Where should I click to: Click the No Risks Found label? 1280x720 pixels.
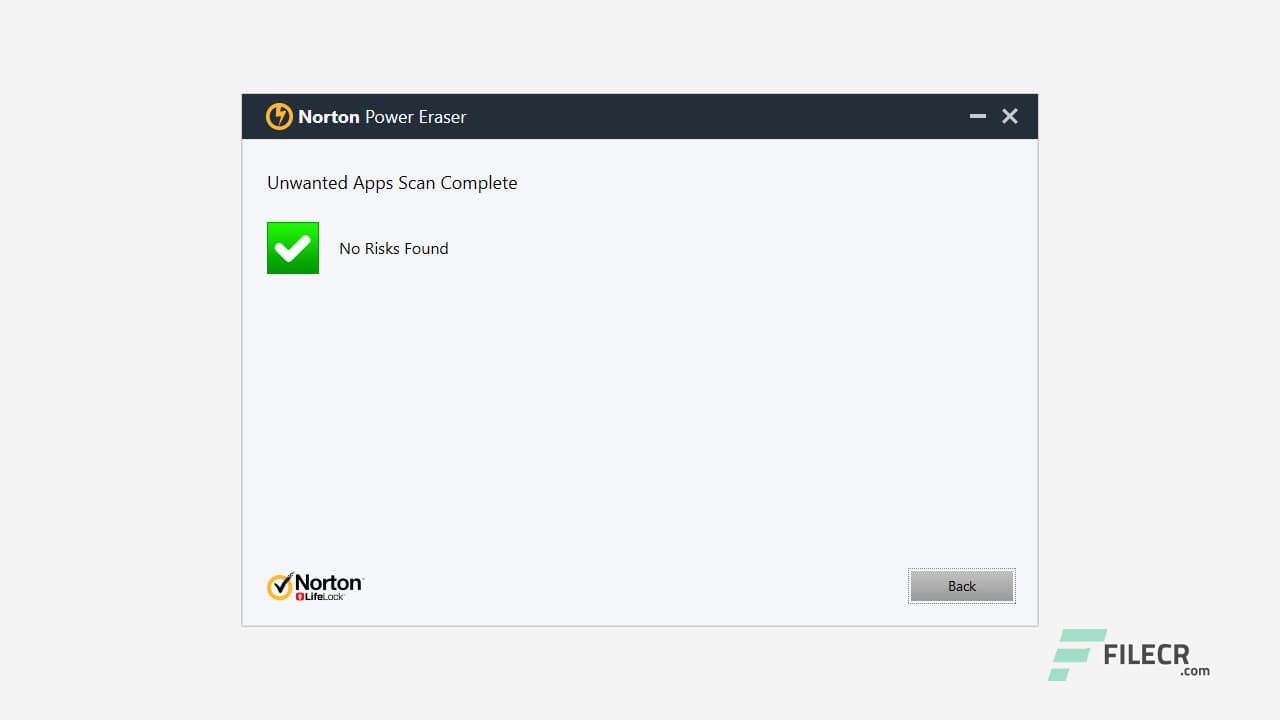393,248
